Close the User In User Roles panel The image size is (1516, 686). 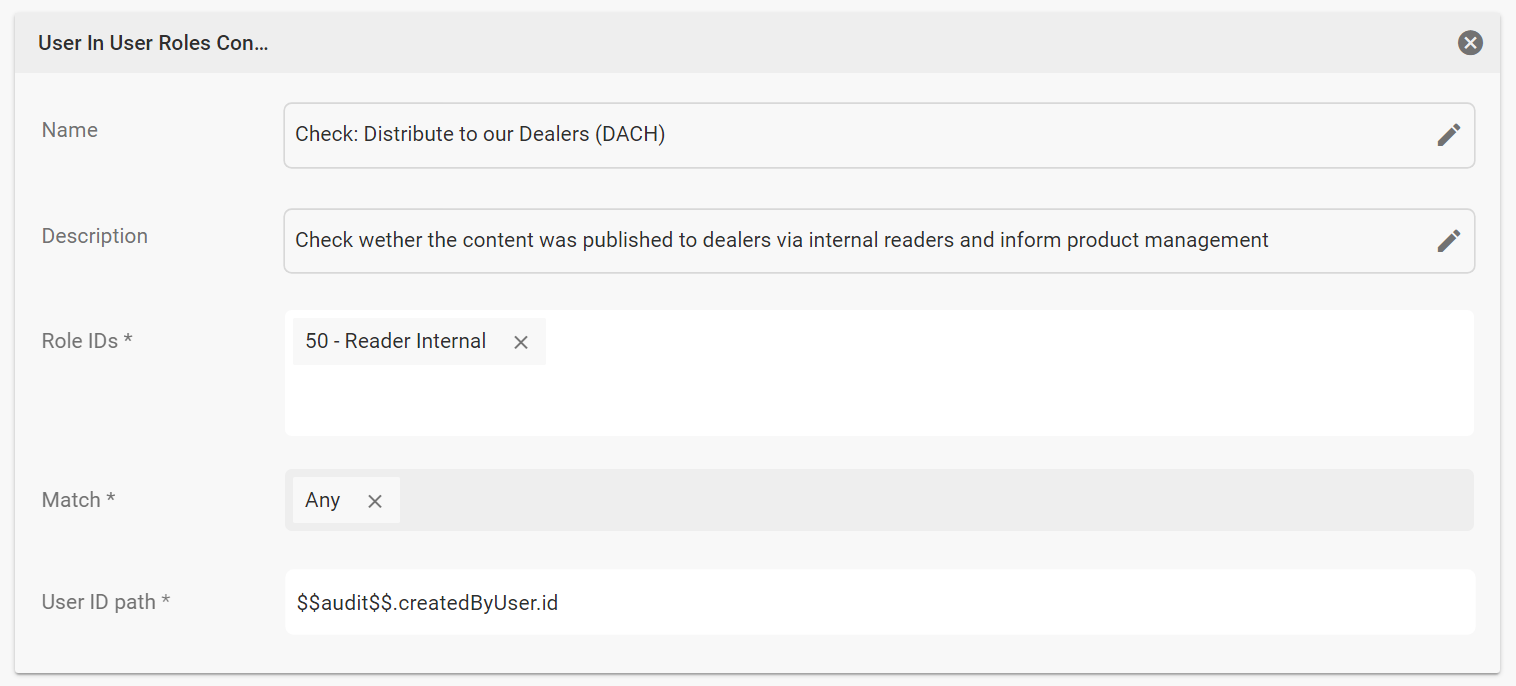(x=1470, y=42)
